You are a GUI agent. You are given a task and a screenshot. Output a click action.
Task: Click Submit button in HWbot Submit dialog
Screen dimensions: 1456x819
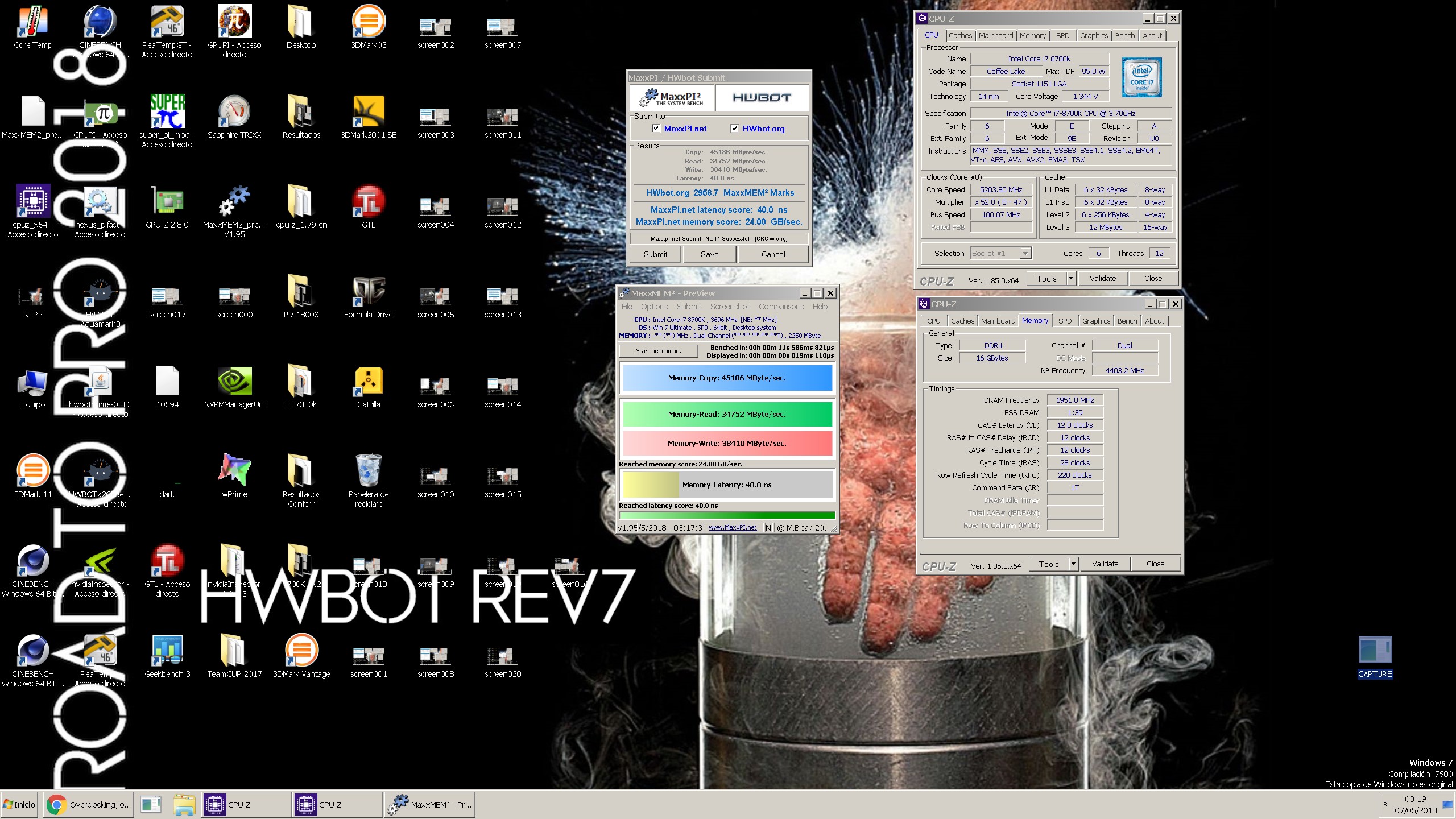click(655, 254)
